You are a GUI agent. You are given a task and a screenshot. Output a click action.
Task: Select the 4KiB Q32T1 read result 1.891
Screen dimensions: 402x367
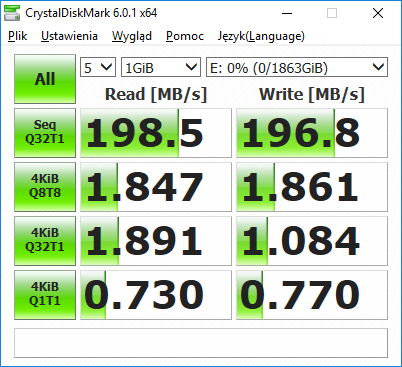156,241
